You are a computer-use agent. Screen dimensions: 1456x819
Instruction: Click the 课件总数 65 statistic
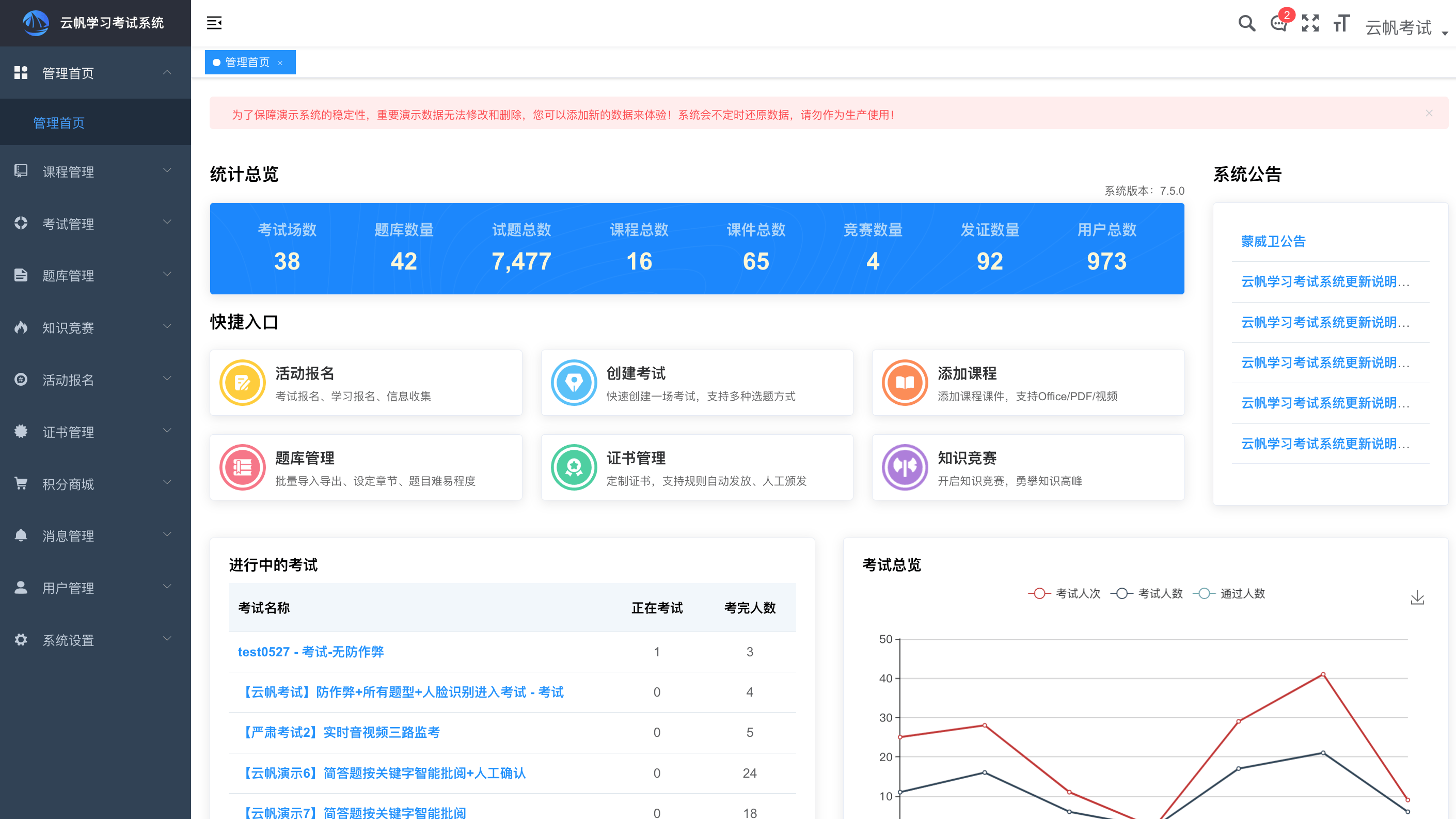(756, 247)
